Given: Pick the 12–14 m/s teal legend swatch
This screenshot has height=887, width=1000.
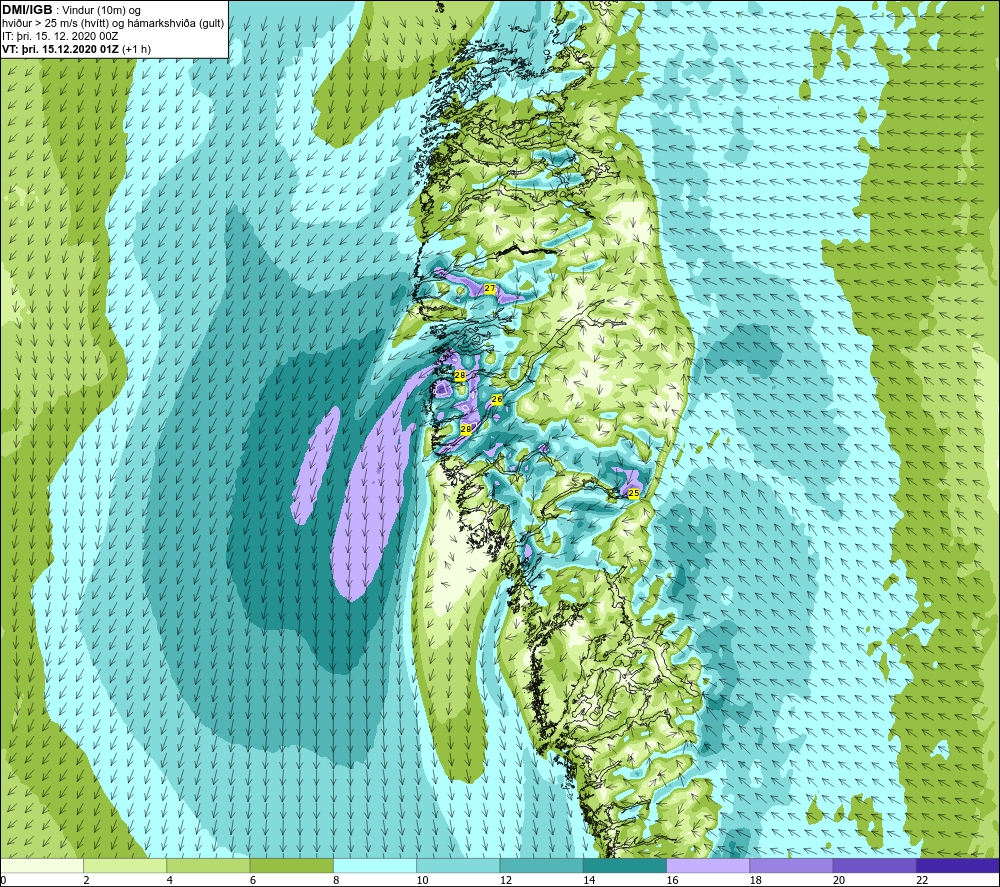Looking at the screenshot, I should click(x=541, y=865).
